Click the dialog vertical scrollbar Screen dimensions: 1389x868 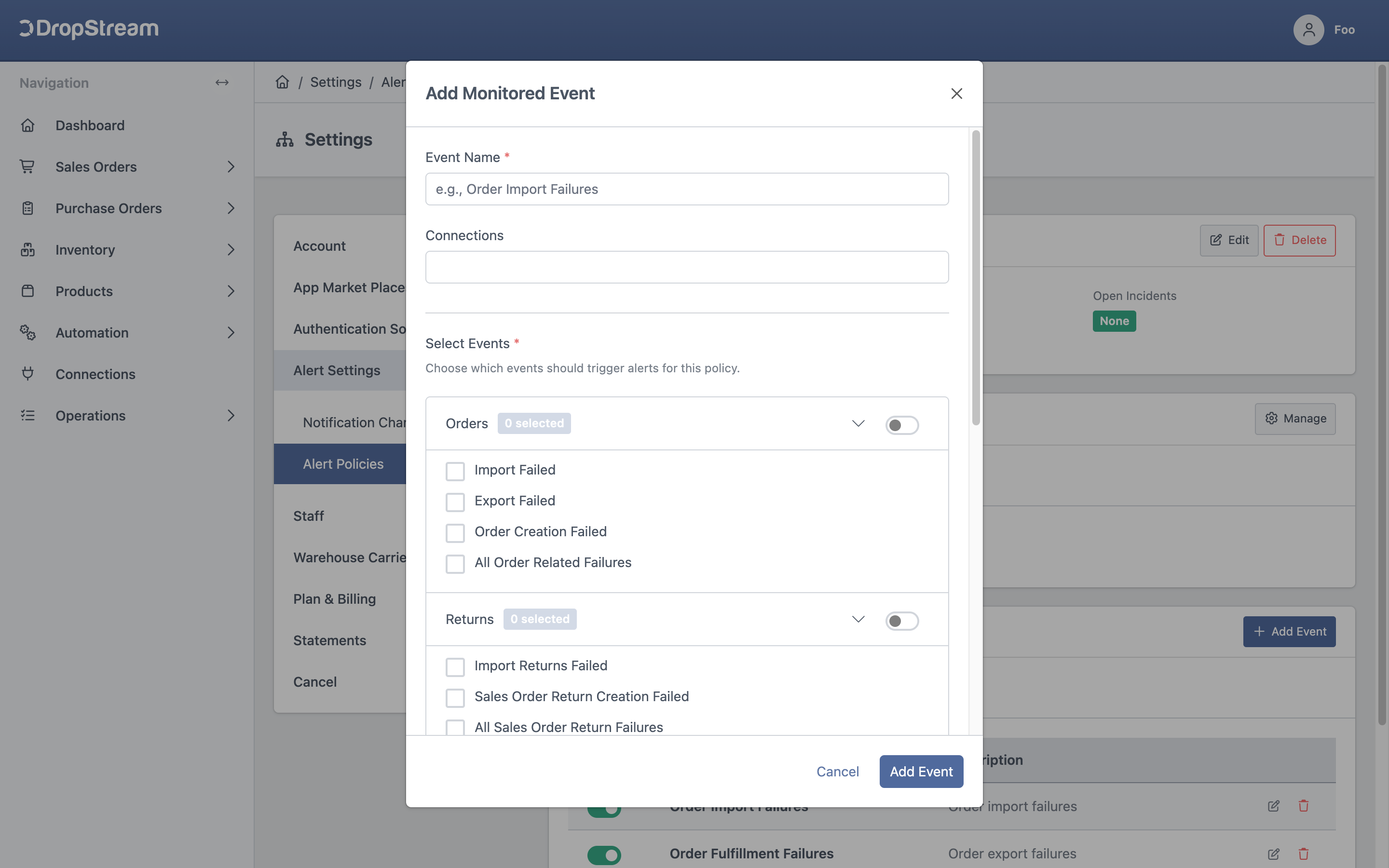point(976,278)
